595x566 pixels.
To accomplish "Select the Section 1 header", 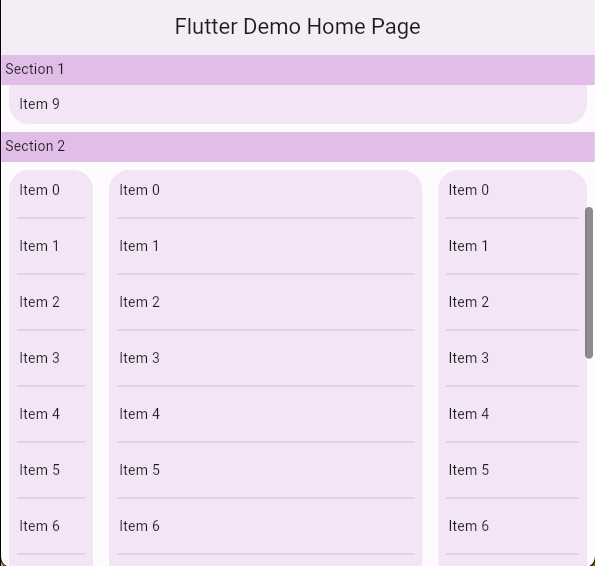I will 298,70.
